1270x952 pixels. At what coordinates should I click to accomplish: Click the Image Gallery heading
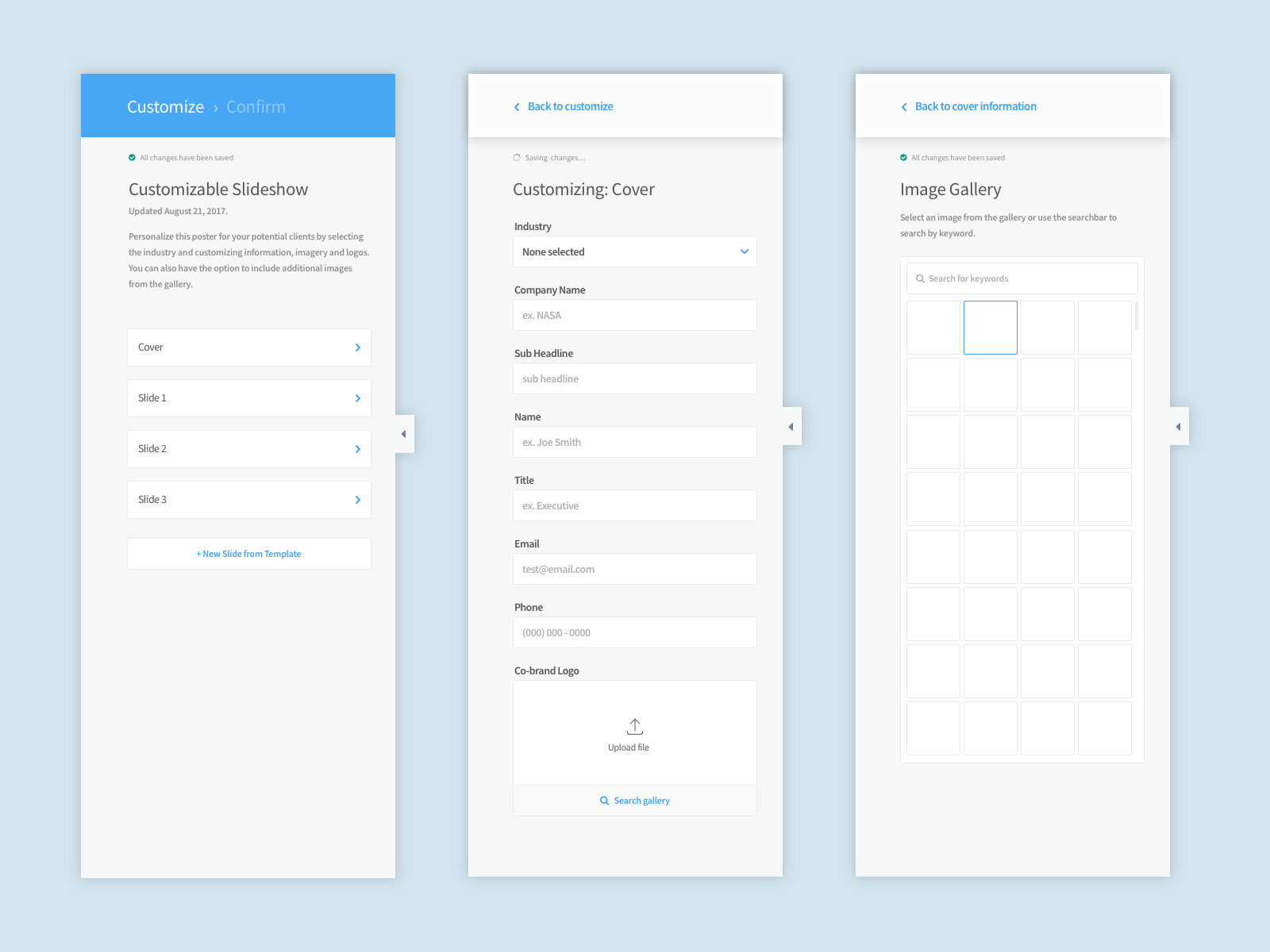pos(950,190)
